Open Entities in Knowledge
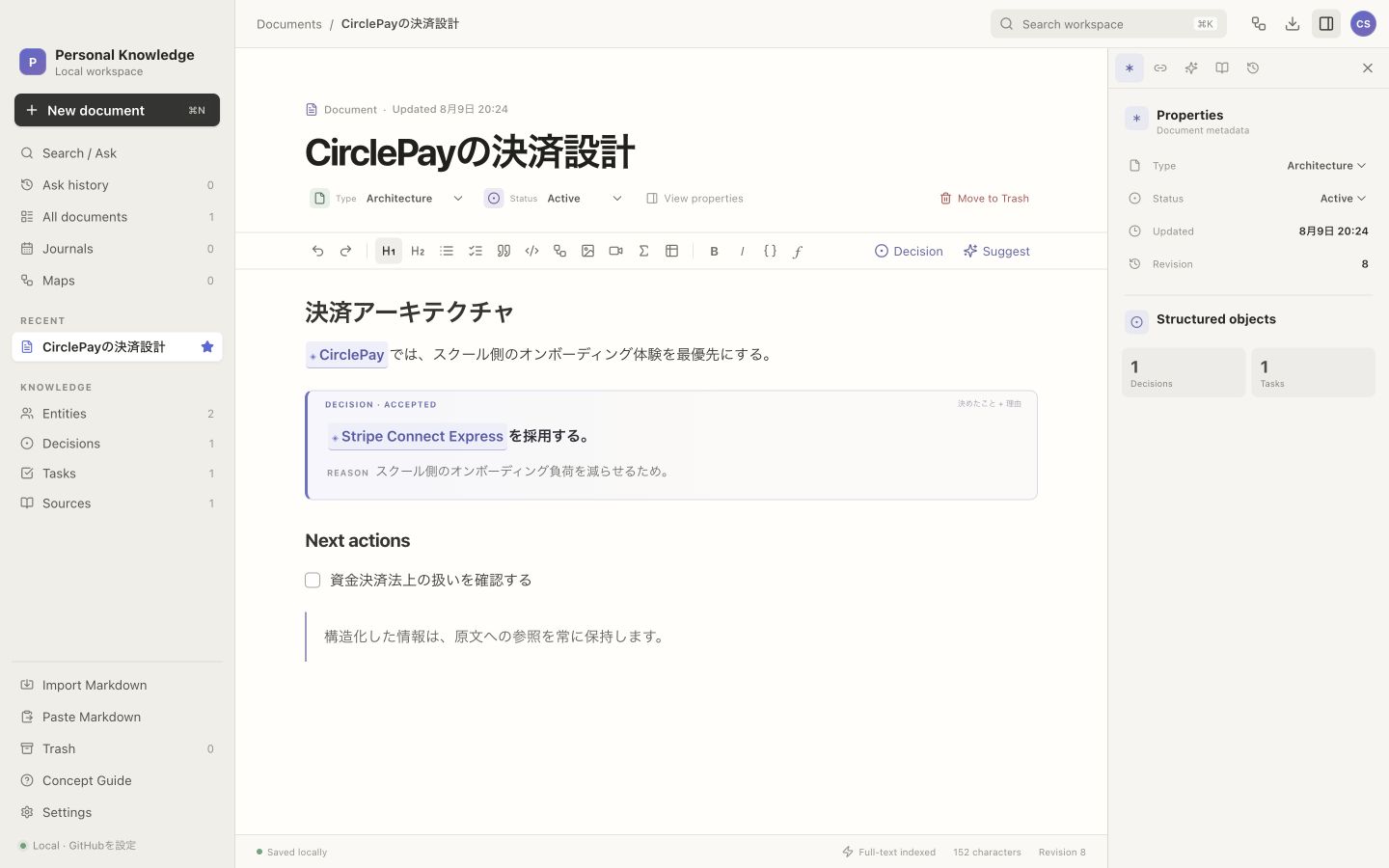 coord(117,414)
